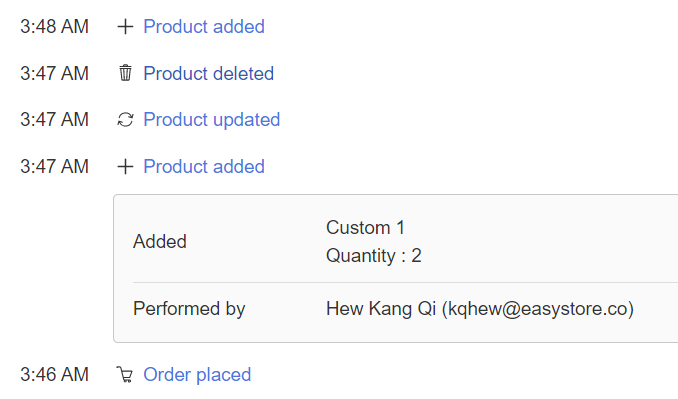Select the 3:46 AM timestamp
The image size is (678, 399).
point(54,374)
